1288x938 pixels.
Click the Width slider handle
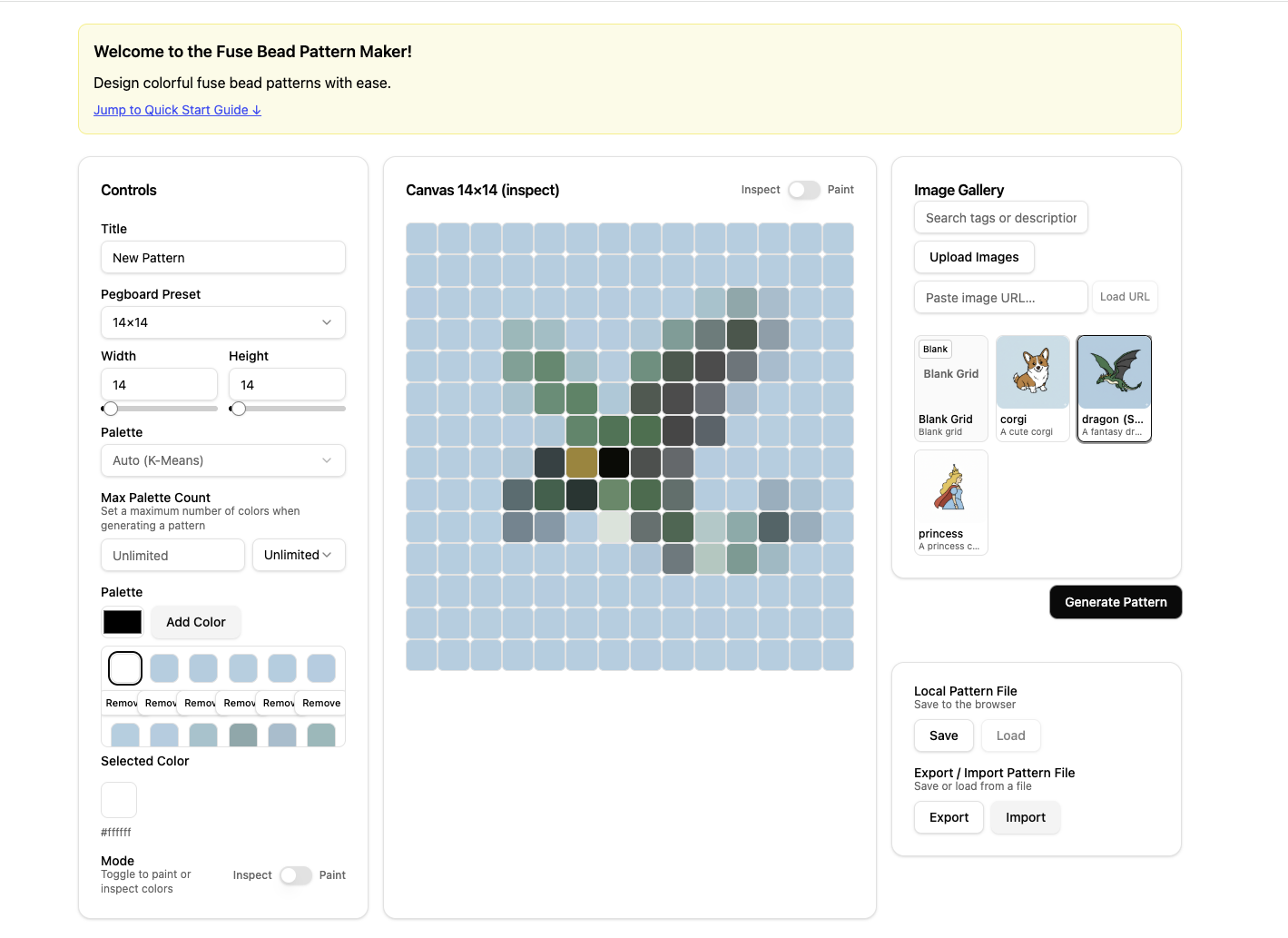[x=111, y=409]
